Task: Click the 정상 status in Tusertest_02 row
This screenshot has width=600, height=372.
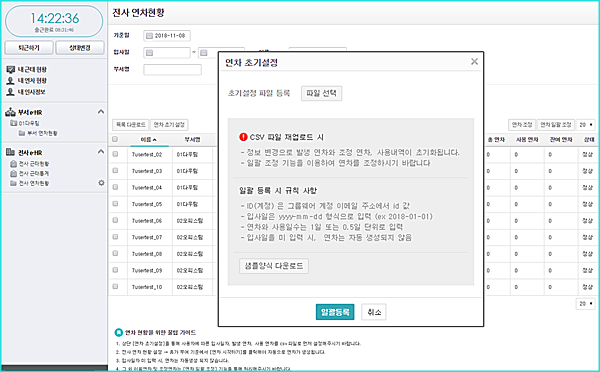Action: click(587, 155)
